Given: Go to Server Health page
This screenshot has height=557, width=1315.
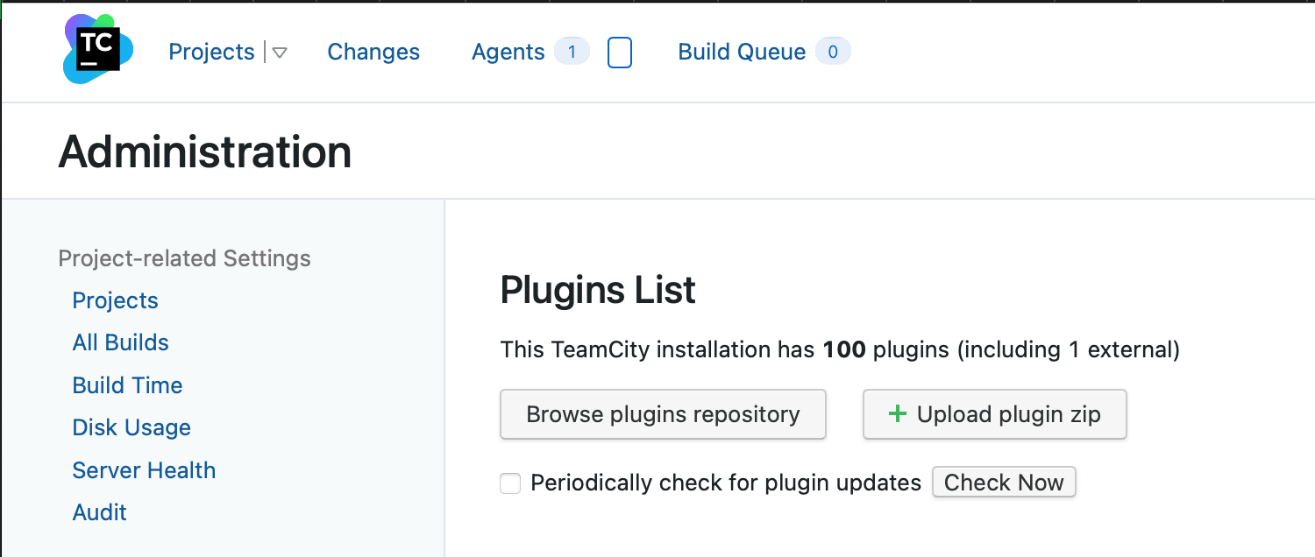Looking at the screenshot, I should click(x=144, y=471).
